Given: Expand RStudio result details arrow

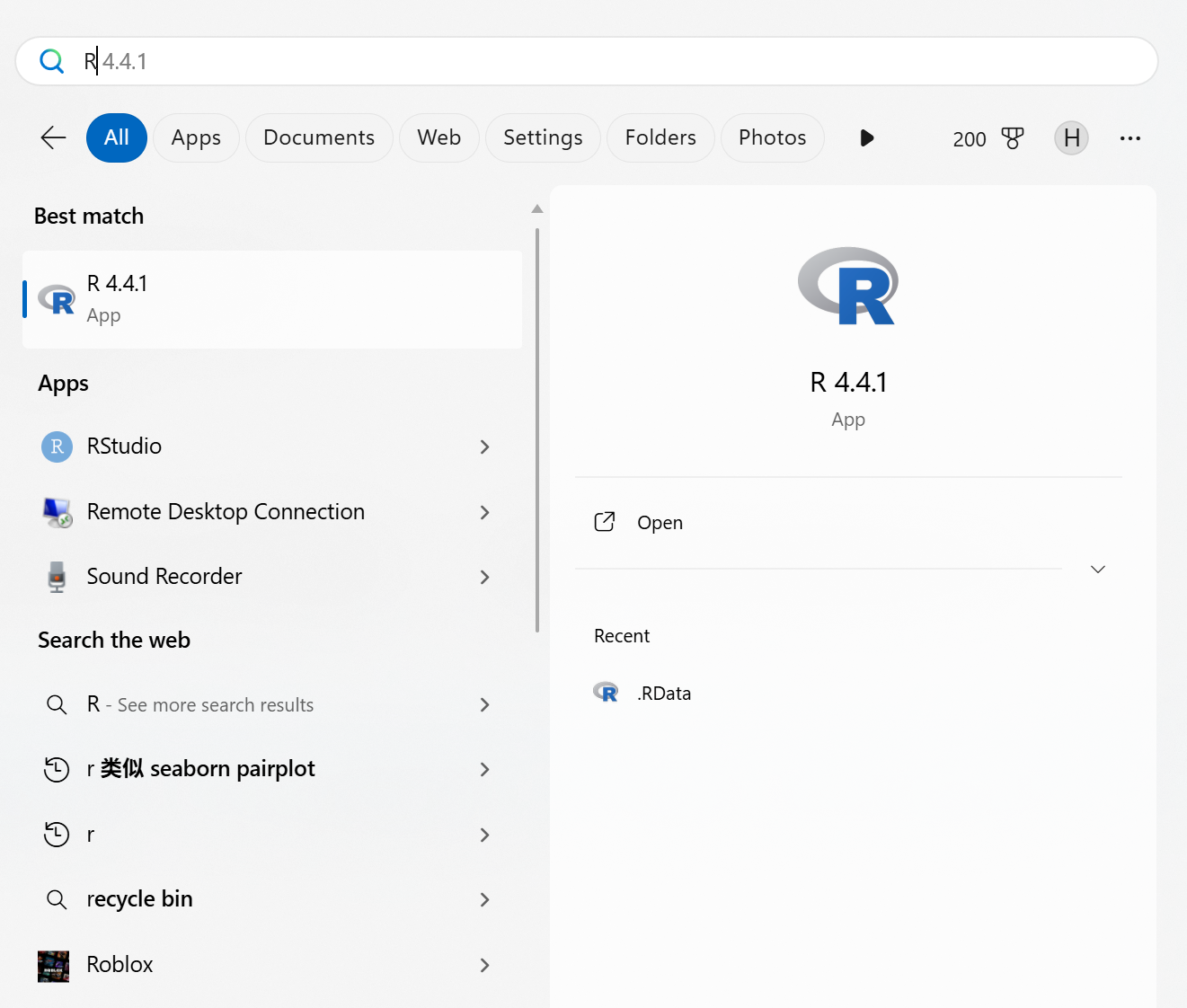Looking at the screenshot, I should point(485,447).
